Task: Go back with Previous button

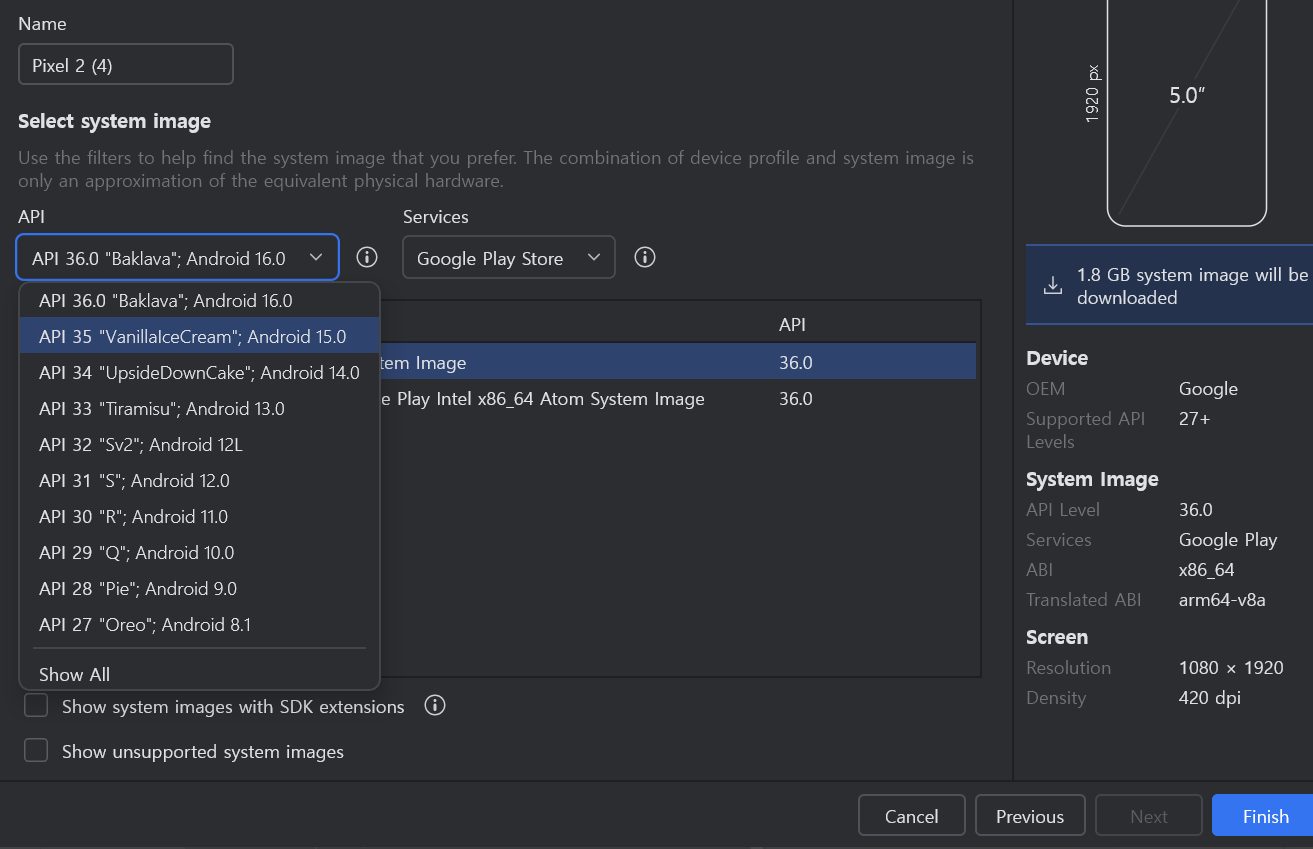Action: pos(1029,816)
